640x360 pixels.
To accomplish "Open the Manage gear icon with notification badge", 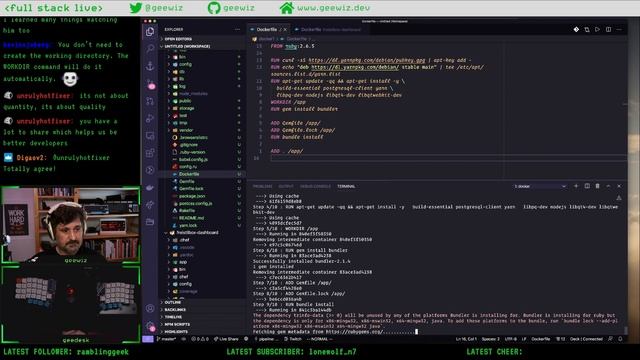I will click(150, 326).
